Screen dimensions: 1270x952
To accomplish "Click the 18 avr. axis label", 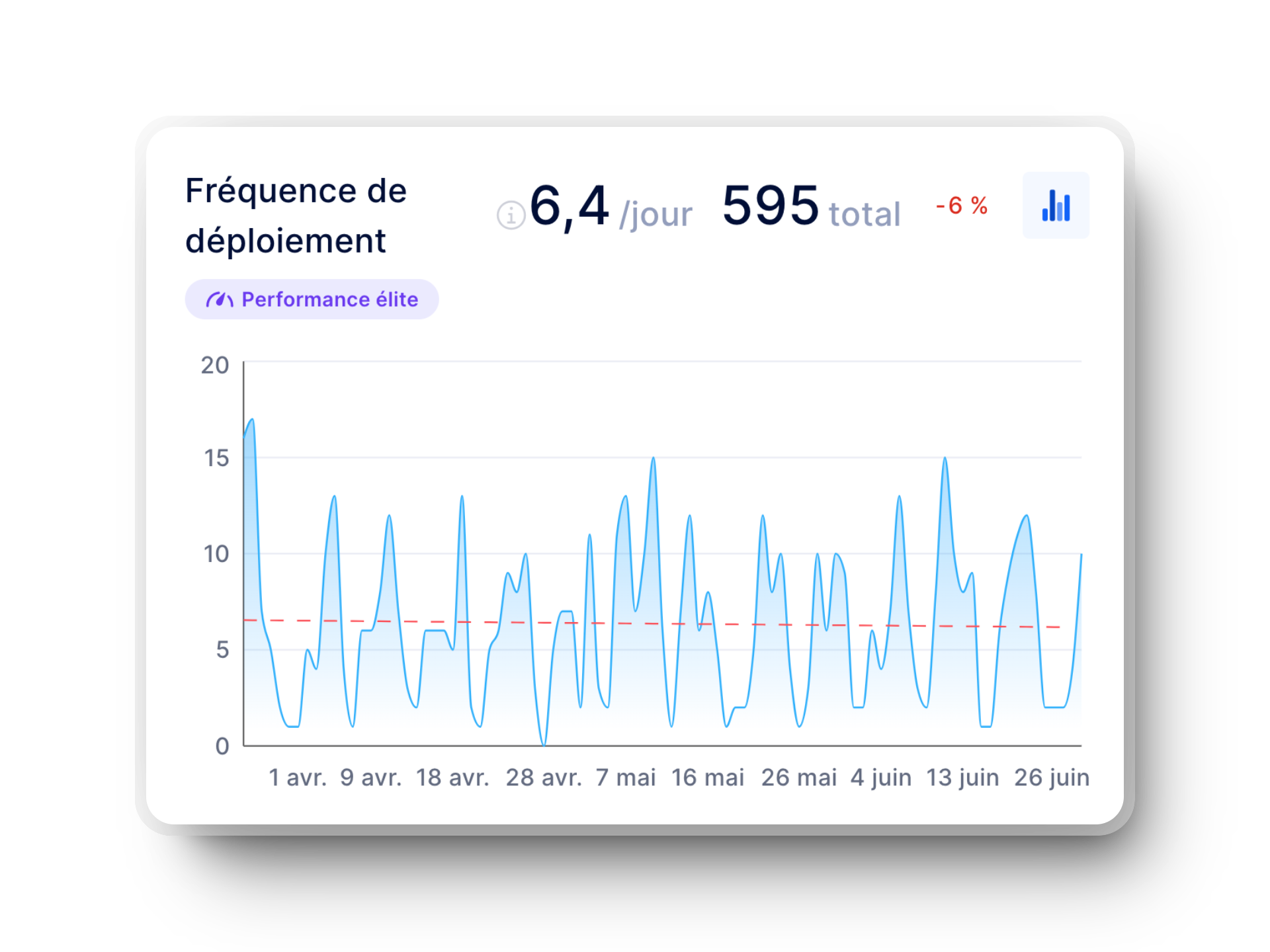I will click(452, 777).
